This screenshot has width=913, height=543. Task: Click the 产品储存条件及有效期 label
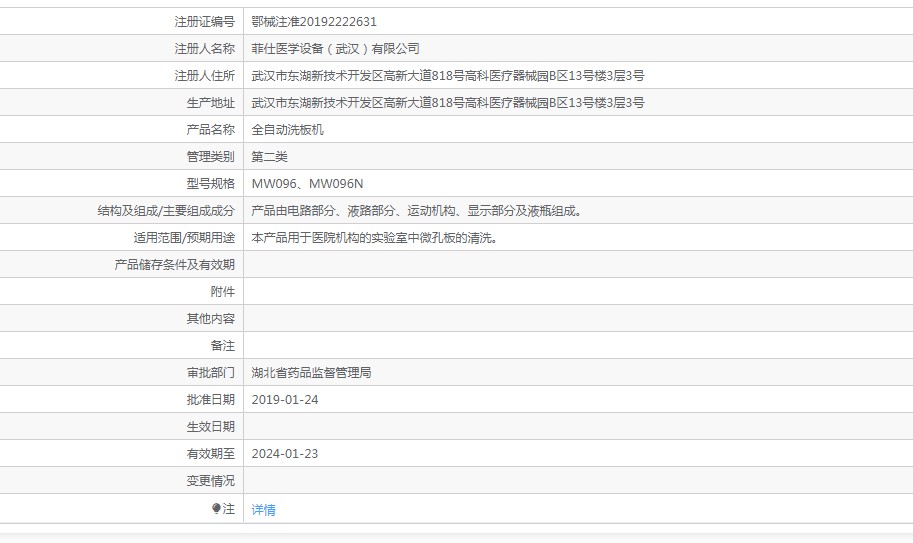(x=174, y=264)
